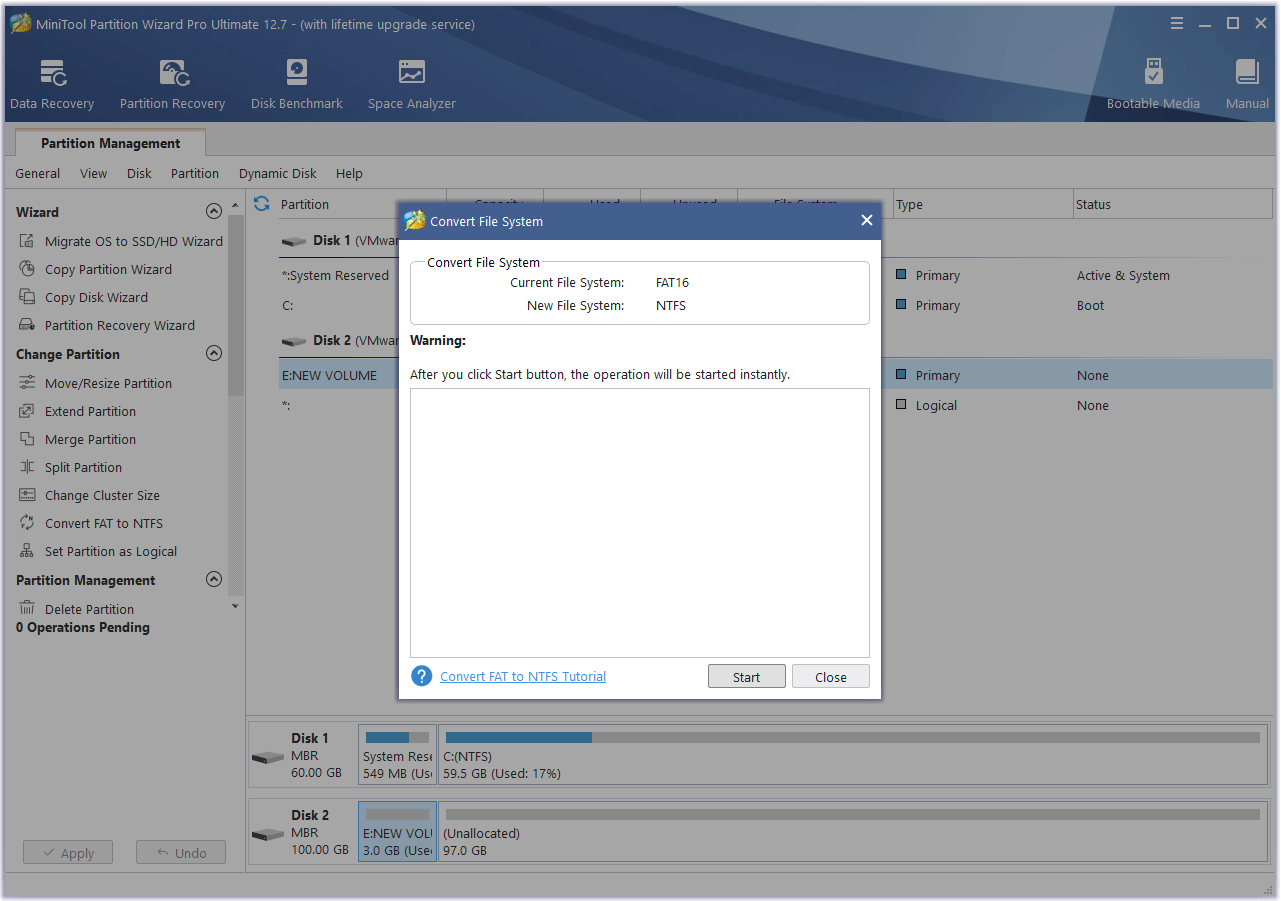Click Disk 1 drive icon in disk map
Screen dimensions: 1281x901
click(x=268, y=757)
